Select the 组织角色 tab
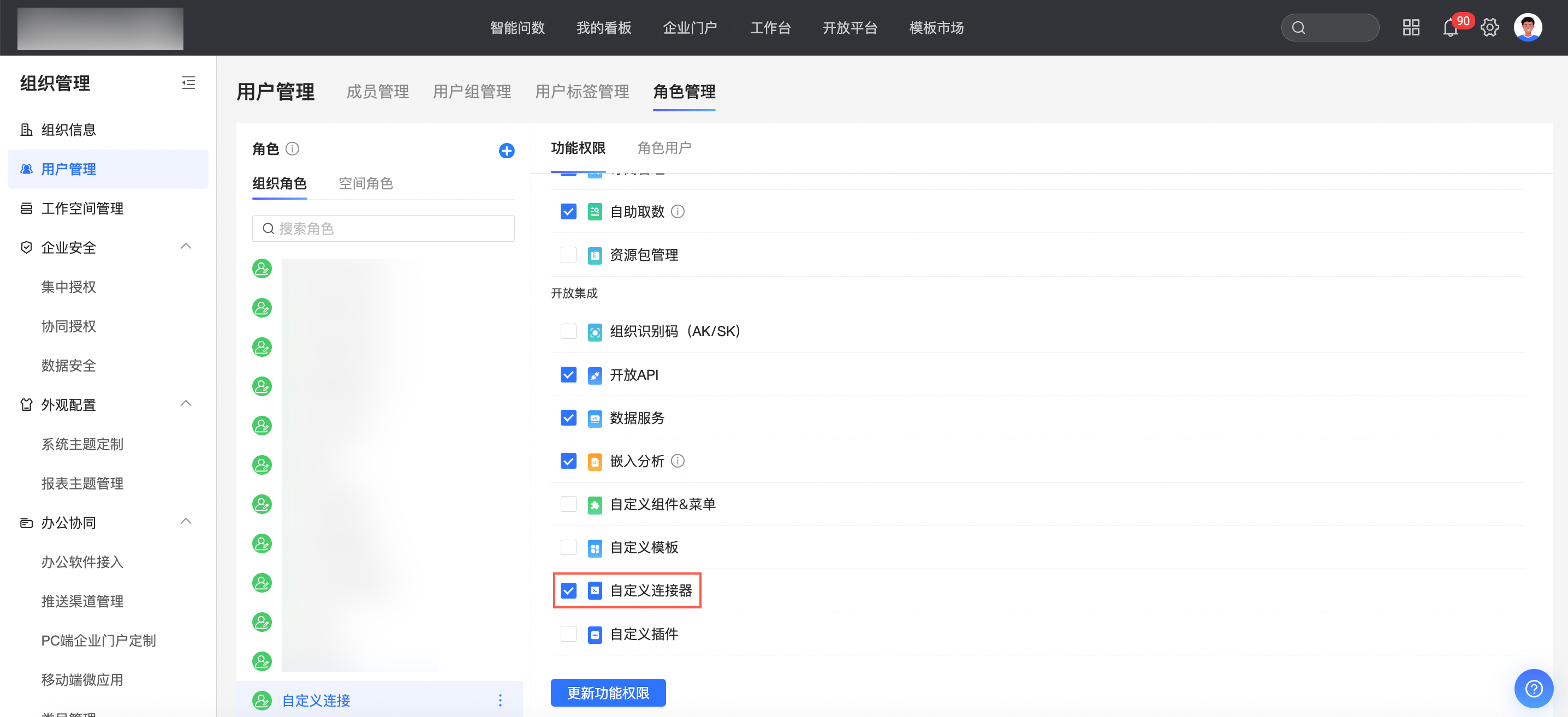Image resolution: width=1568 pixels, height=717 pixels. pyautogui.click(x=280, y=184)
